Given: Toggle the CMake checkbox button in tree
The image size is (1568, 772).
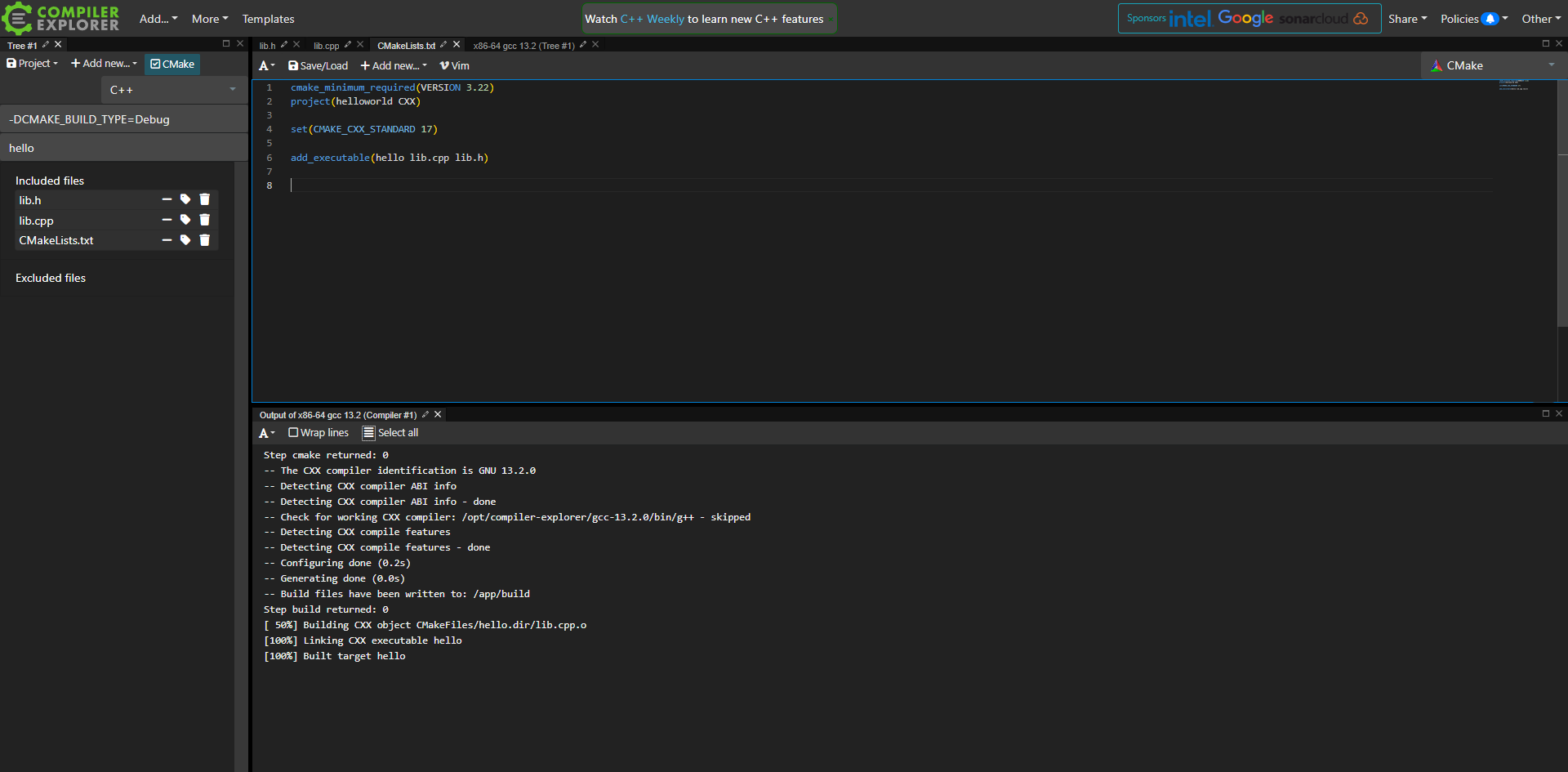Looking at the screenshot, I should 172,64.
